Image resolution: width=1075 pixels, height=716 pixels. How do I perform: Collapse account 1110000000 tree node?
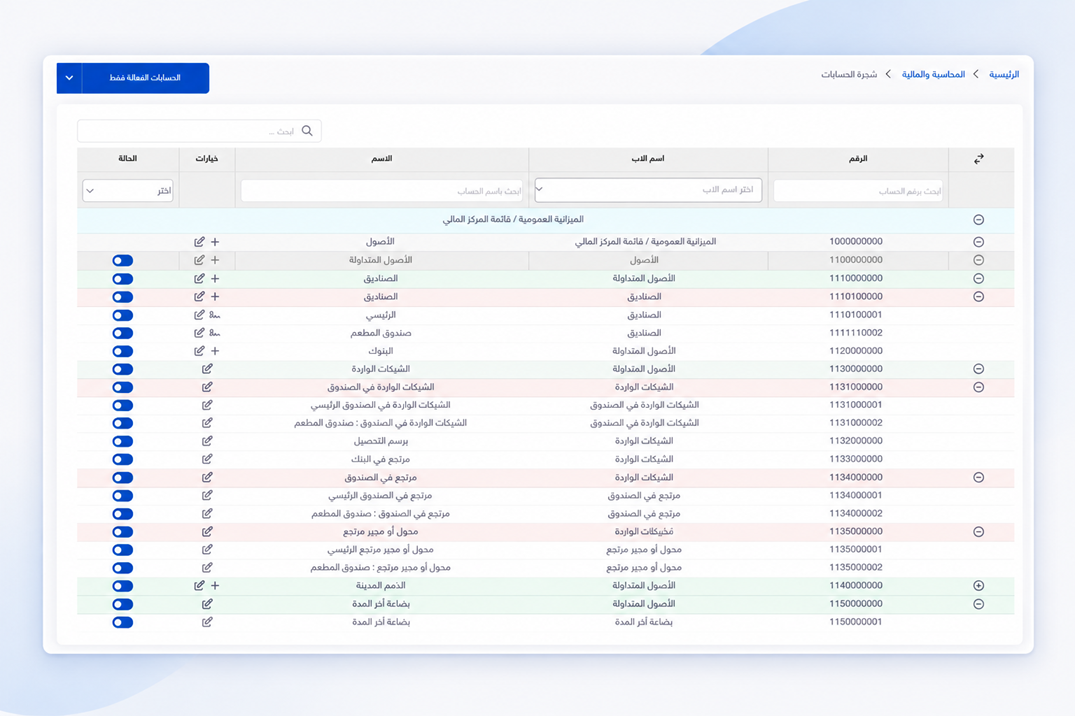978,278
